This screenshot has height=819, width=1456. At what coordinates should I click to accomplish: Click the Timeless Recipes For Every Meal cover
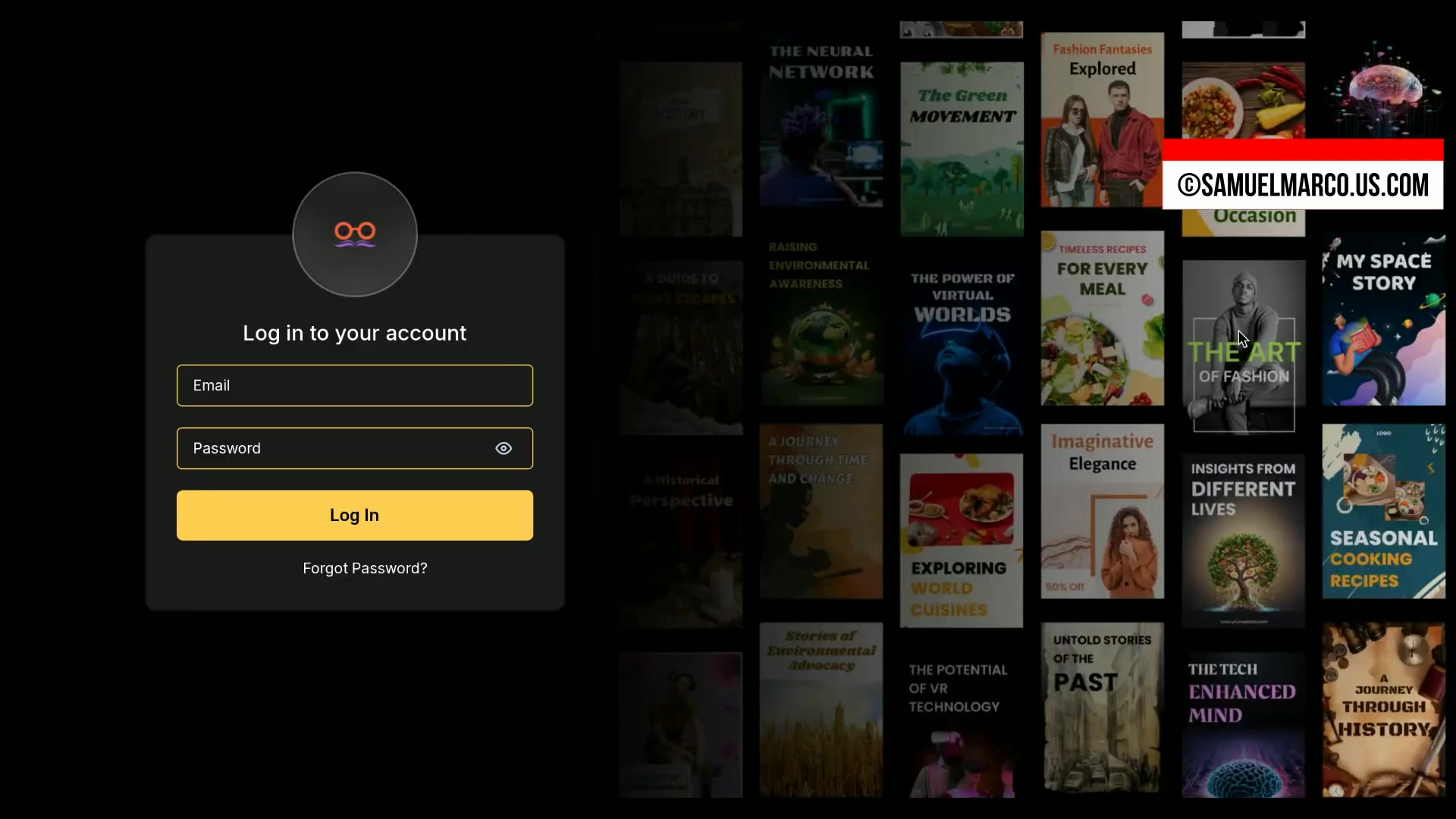1103,318
